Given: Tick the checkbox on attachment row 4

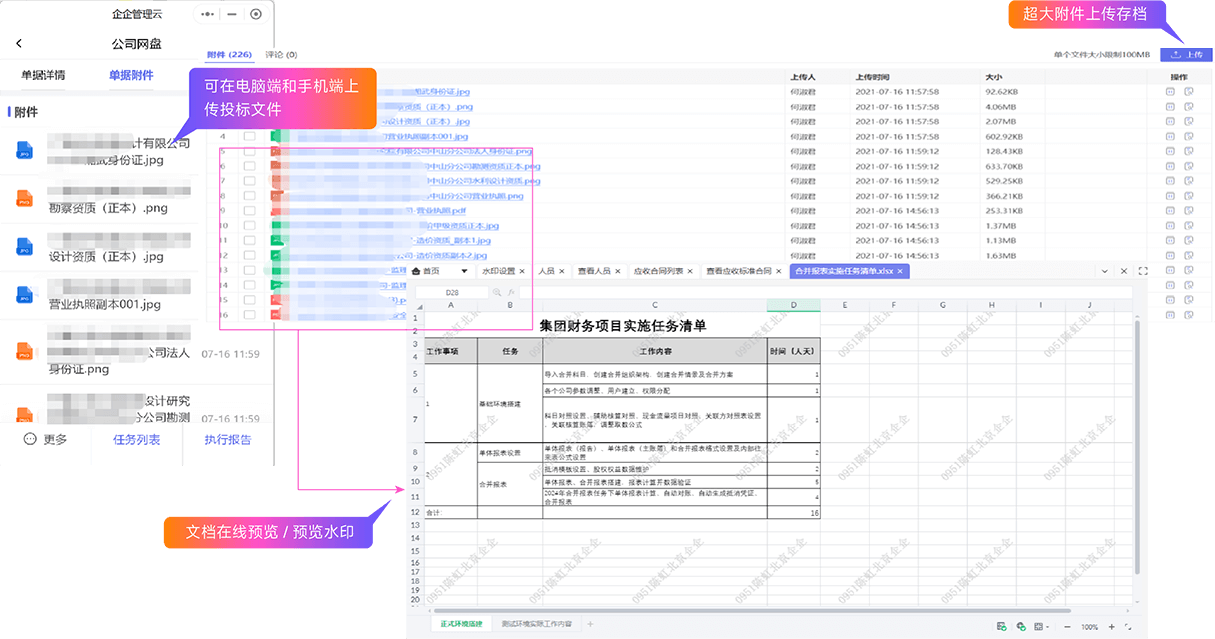Looking at the screenshot, I should pyautogui.click(x=249, y=136).
